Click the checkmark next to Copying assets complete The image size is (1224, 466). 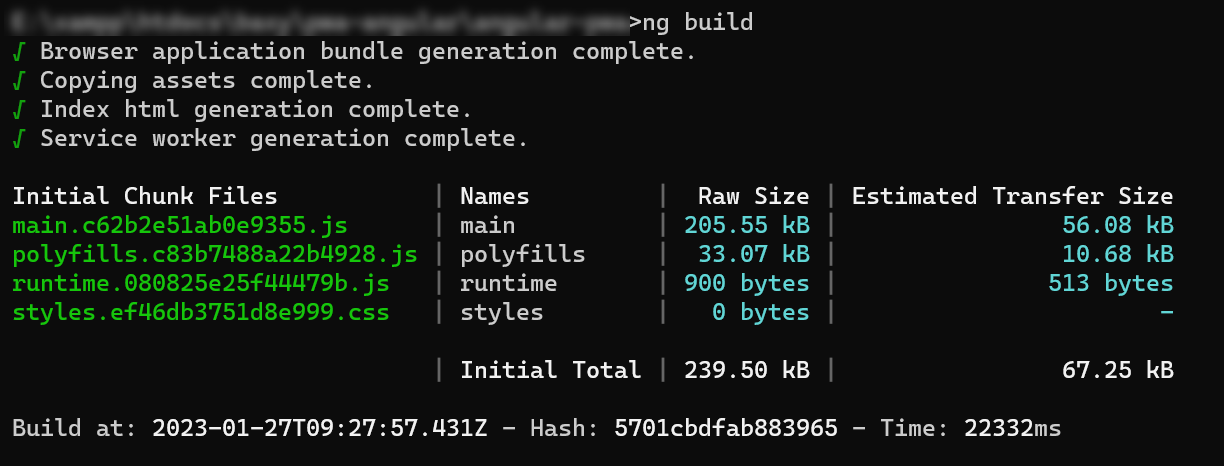pyautogui.click(x=19, y=80)
